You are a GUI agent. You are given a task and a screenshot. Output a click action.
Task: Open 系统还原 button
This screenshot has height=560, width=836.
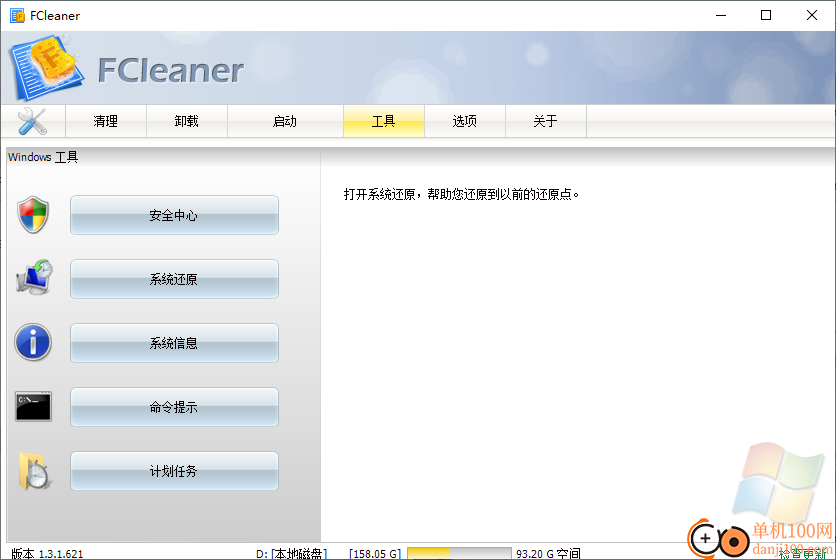click(x=174, y=279)
